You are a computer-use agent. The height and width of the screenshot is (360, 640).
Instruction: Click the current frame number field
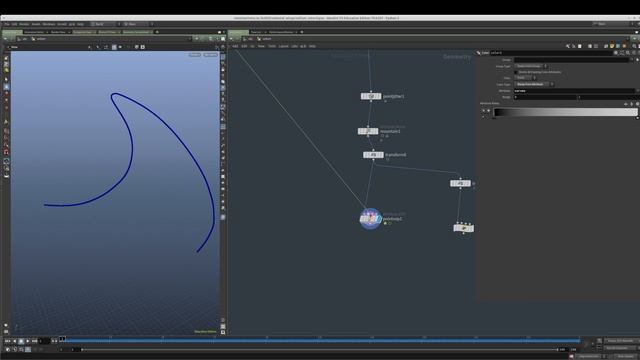point(44,341)
